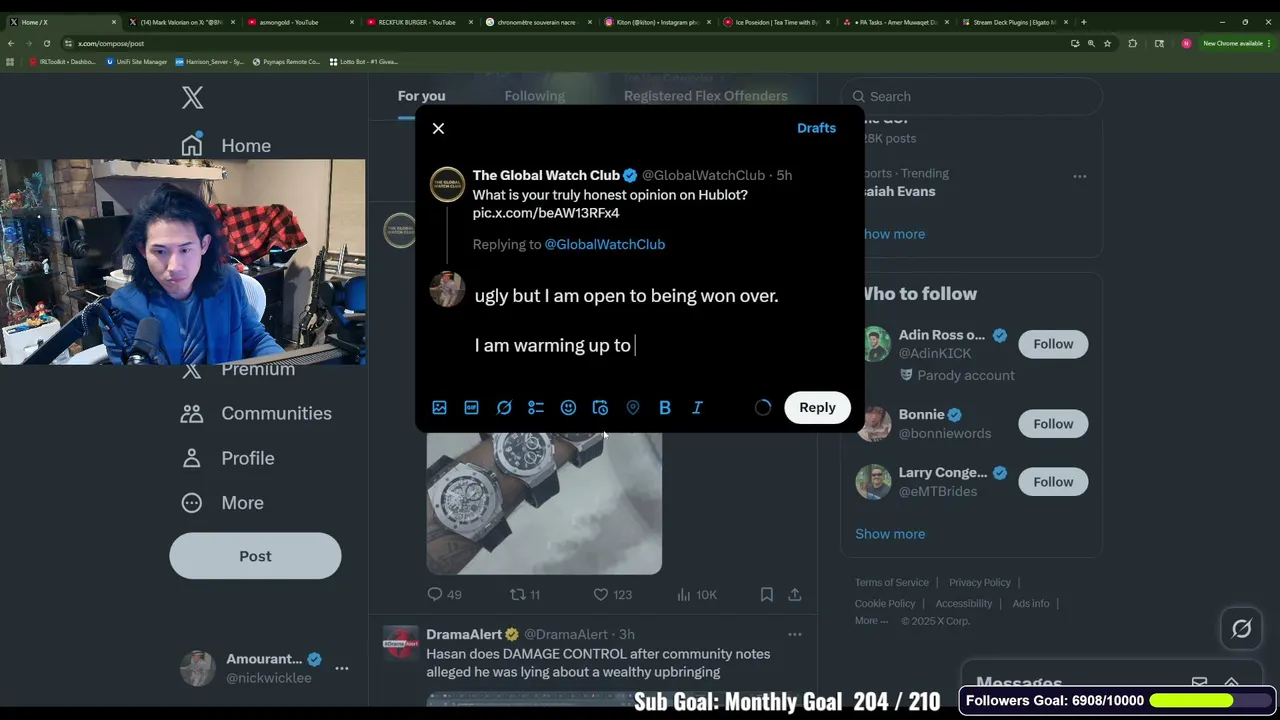Switch to For you tab
Image resolution: width=1280 pixels, height=720 pixels.
[x=421, y=96]
